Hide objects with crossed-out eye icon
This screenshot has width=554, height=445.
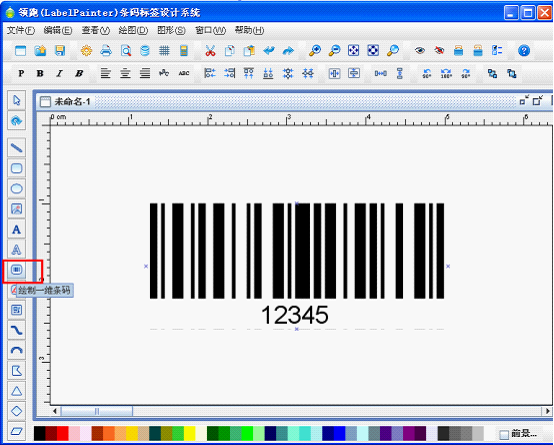point(439,51)
